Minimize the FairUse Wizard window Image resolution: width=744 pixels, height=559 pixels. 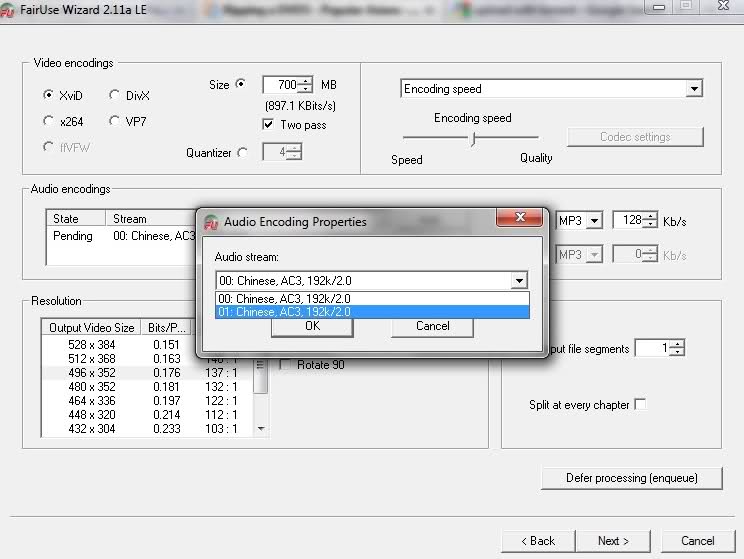(x=659, y=6)
